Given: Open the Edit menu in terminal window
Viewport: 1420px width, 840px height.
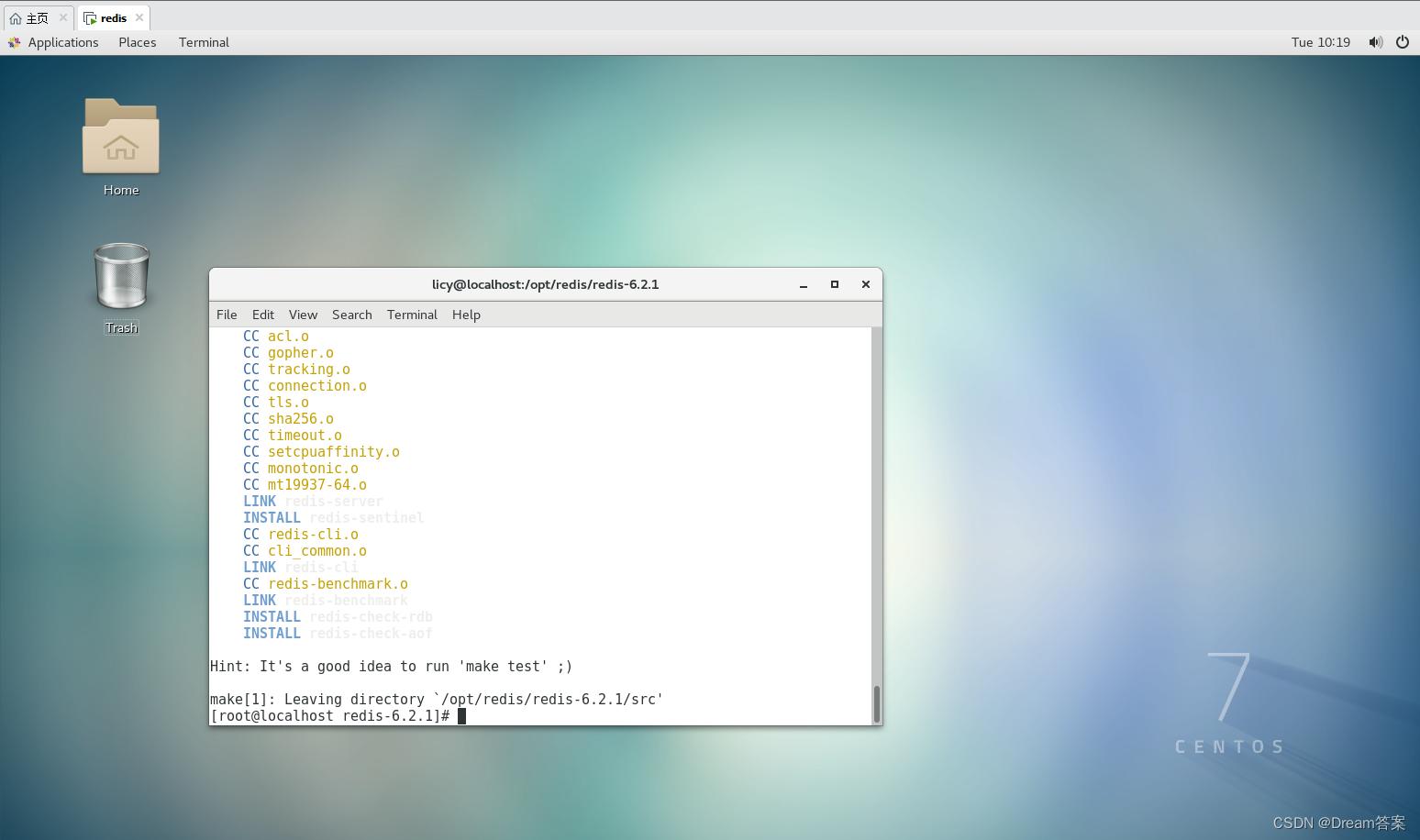Looking at the screenshot, I should click(263, 315).
